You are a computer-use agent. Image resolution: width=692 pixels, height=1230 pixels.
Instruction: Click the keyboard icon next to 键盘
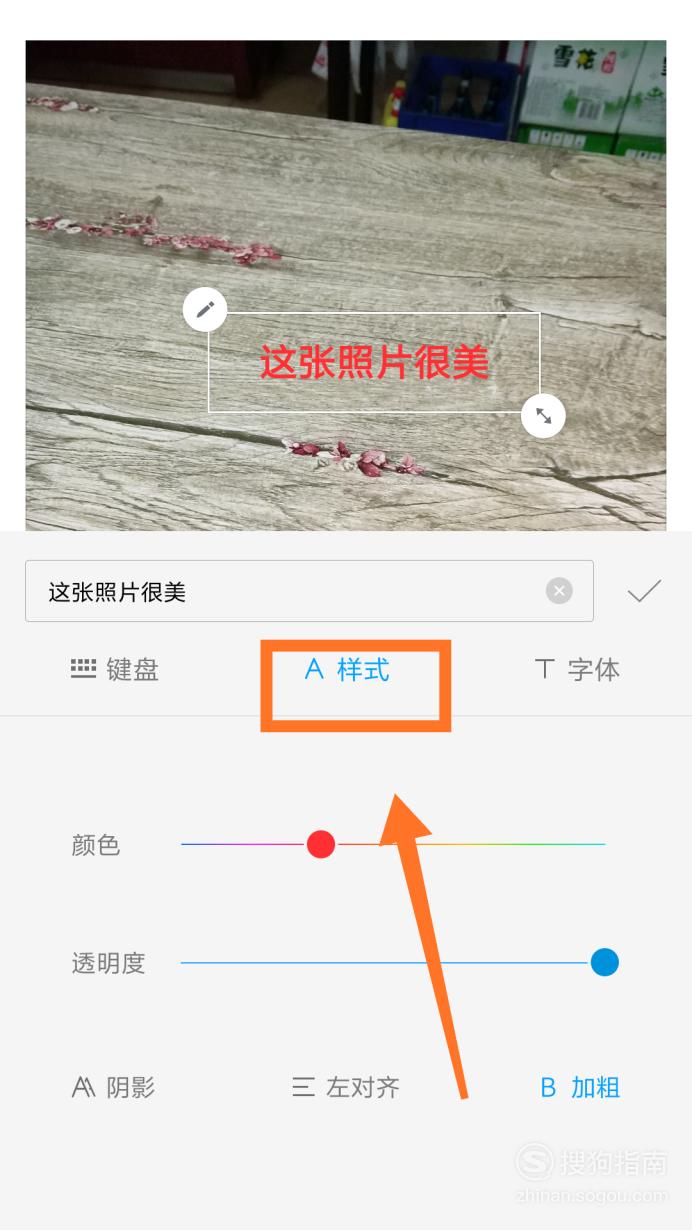point(83,669)
